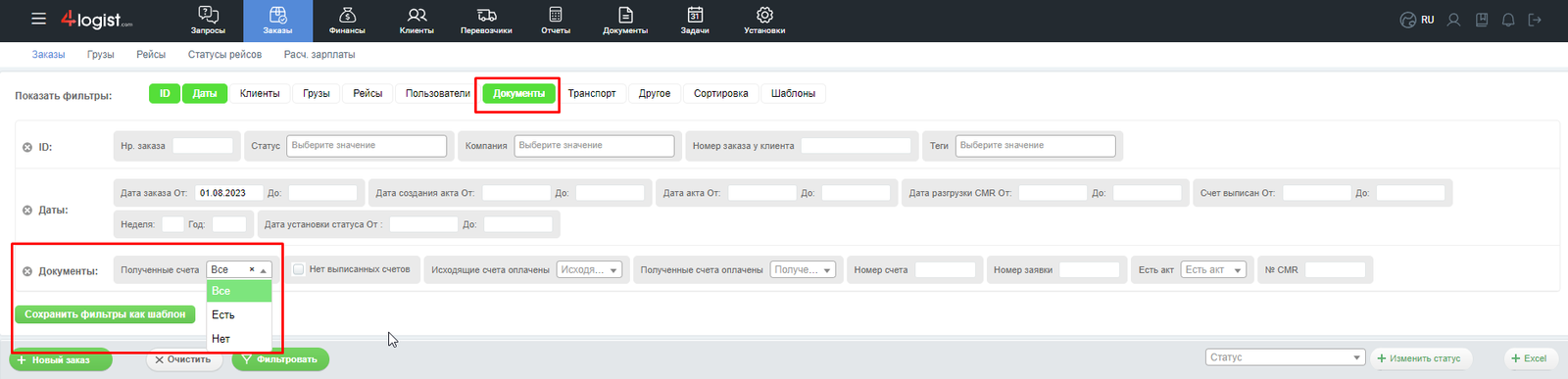Open Задачи calendar icon

695,15
